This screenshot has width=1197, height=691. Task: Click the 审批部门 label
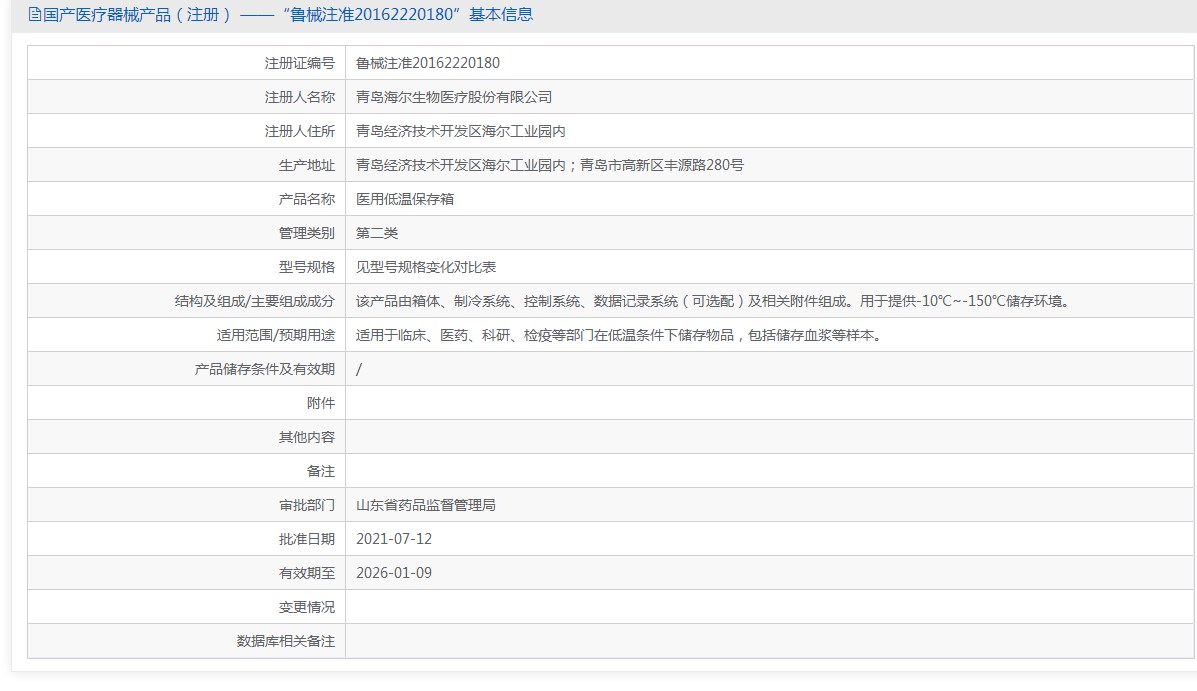coord(306,505)
